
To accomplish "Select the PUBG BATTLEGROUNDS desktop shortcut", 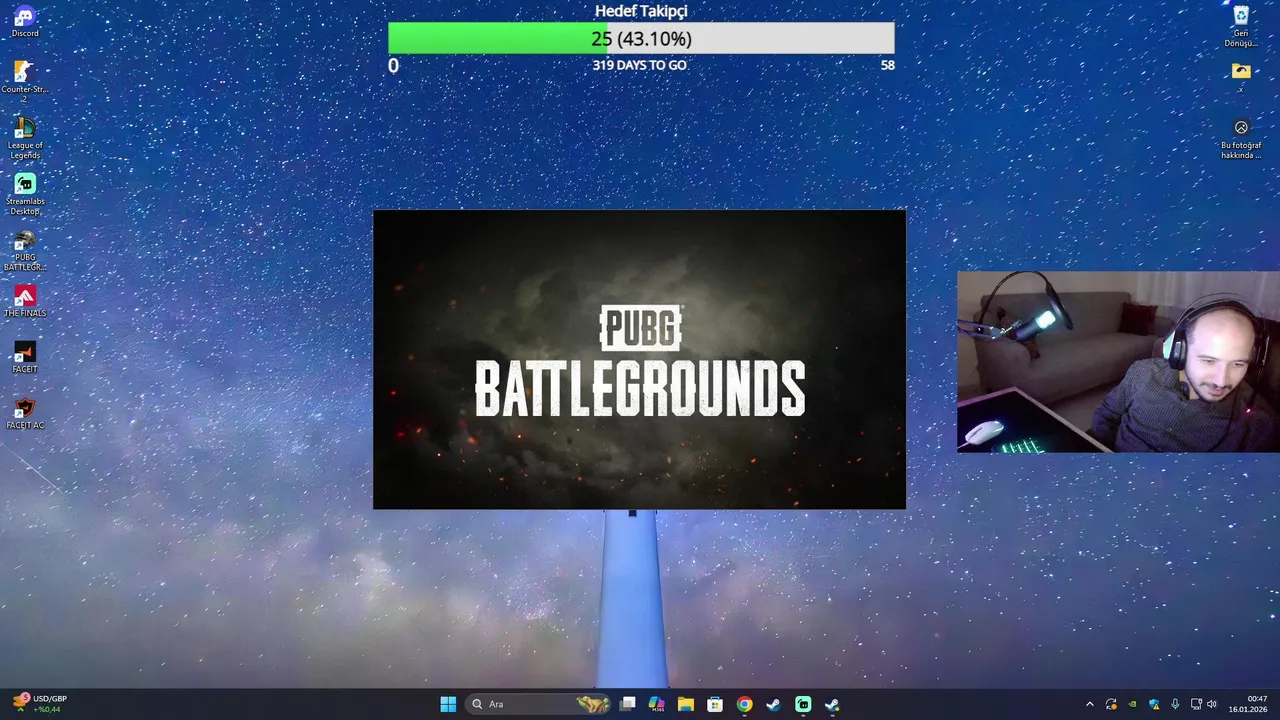I will pyautogui.click(x=25, y=250).
